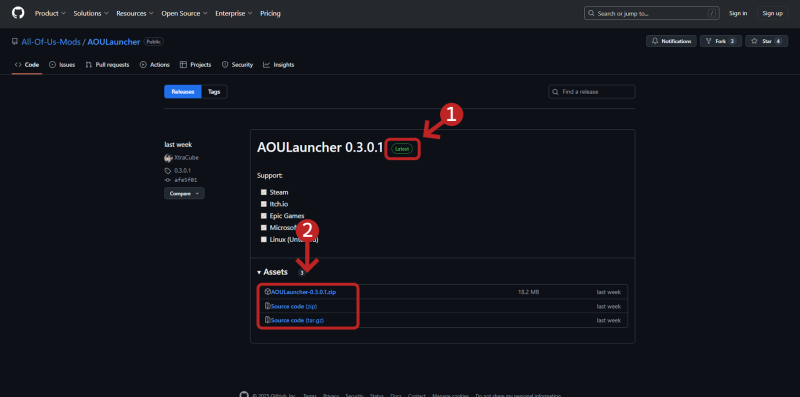
Task: Open Actions via its play icon
Action: [x=143, y=65]
